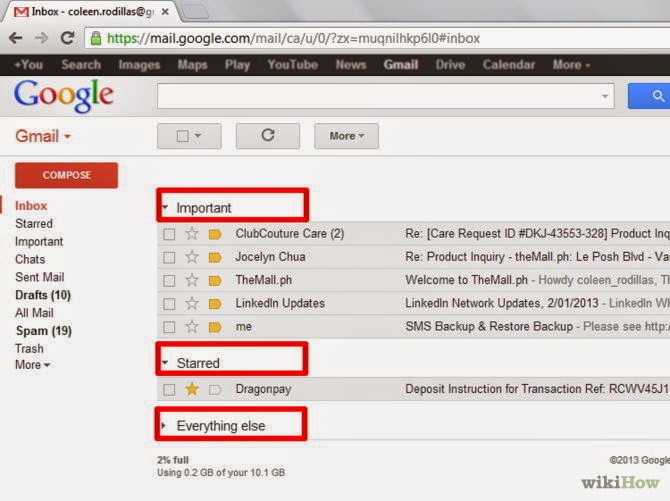Open Play in Google bar
This screenshot has width=670, height=501.
pos(237,65)
